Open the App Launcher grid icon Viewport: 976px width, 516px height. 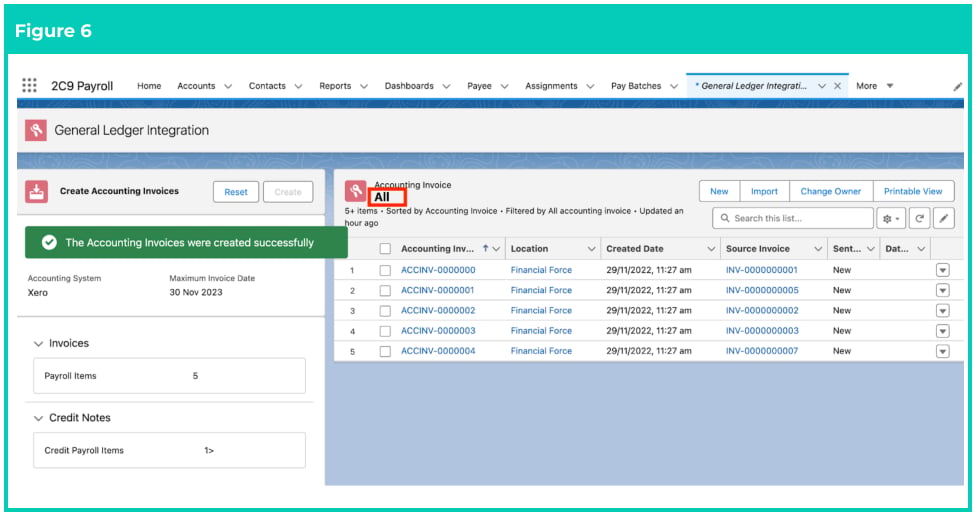coord(29,85)
